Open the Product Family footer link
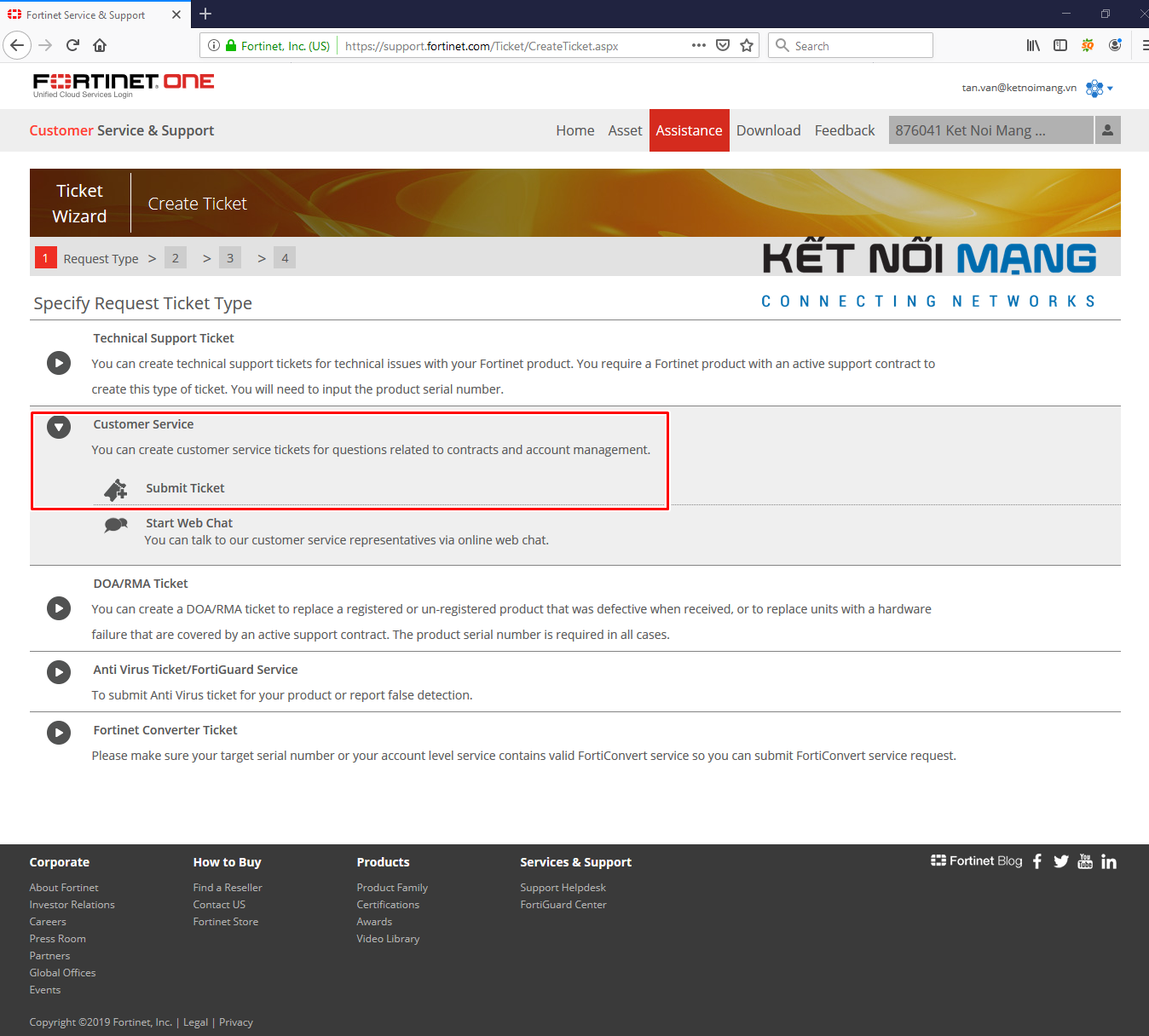 [392, 888]
